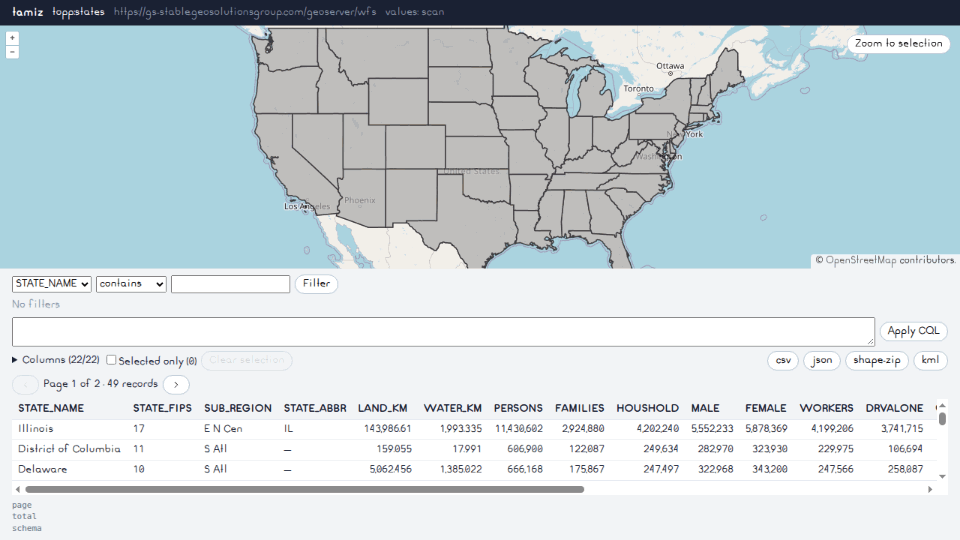Viewport: 960px width, 540px height.
Task: Select the District of Columbia row
Action: coord(473,449)
